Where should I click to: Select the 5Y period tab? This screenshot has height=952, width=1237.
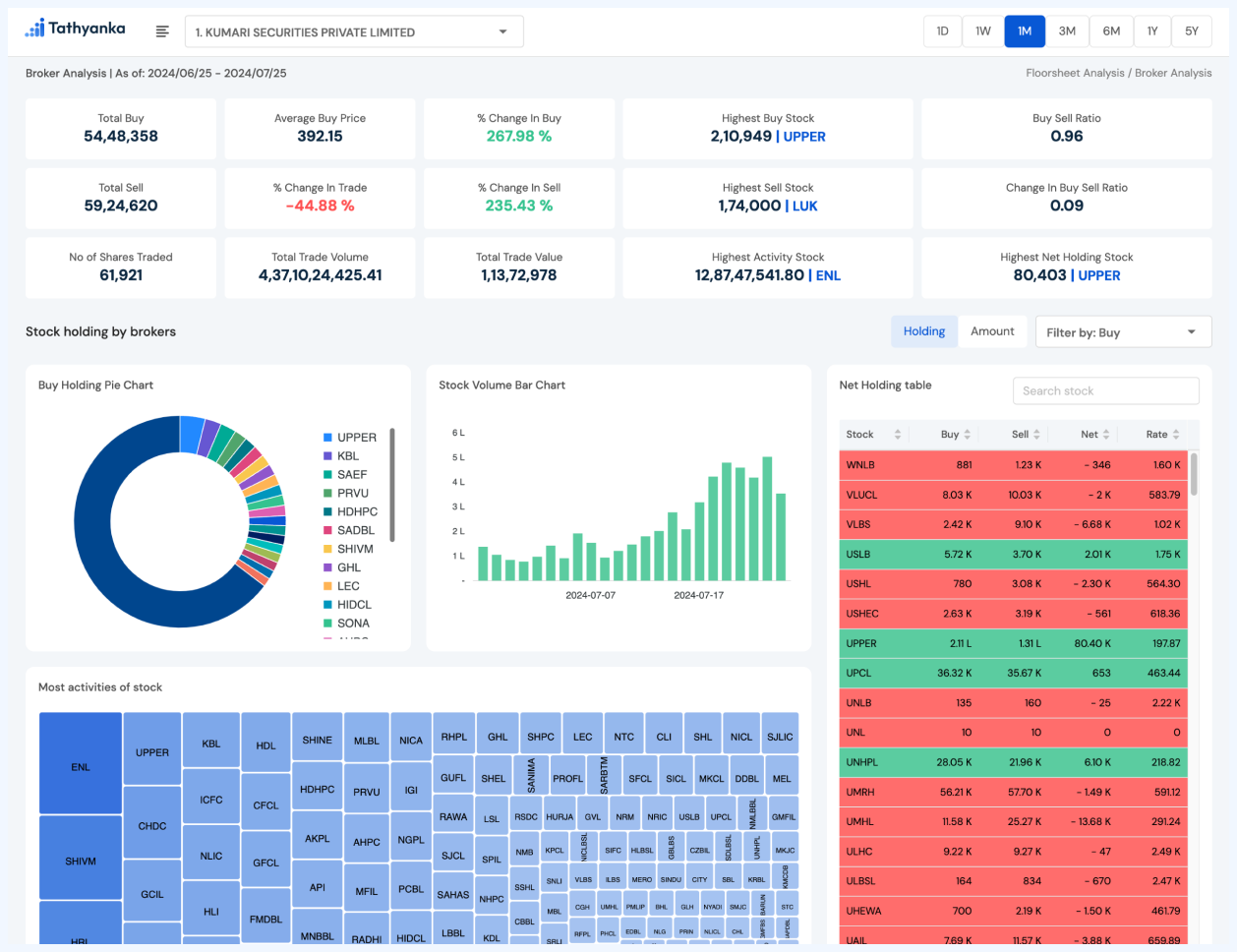pyautogui.click(x=1191, y=31)
